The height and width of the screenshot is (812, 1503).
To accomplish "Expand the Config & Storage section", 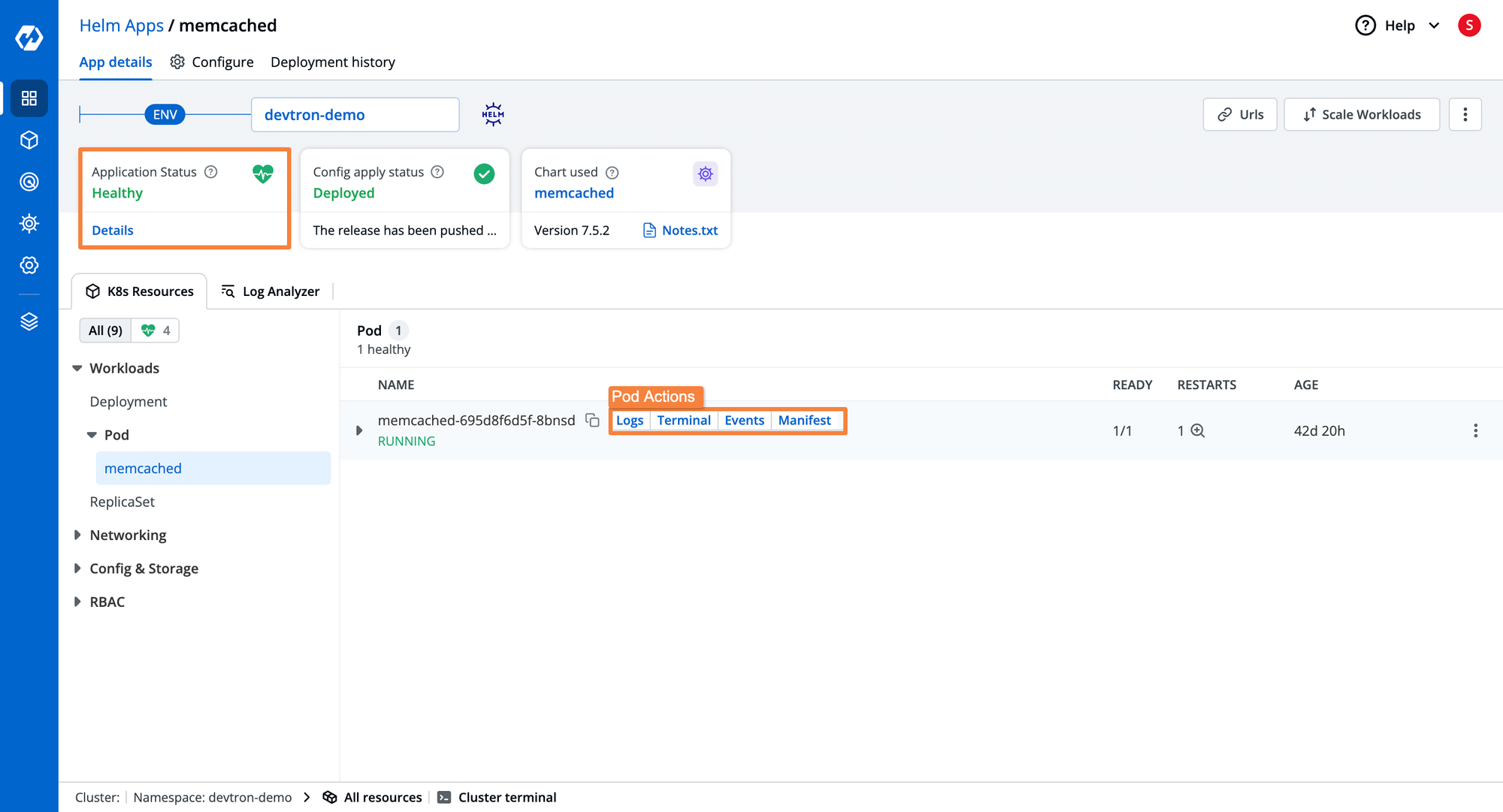I will point(77,569).
